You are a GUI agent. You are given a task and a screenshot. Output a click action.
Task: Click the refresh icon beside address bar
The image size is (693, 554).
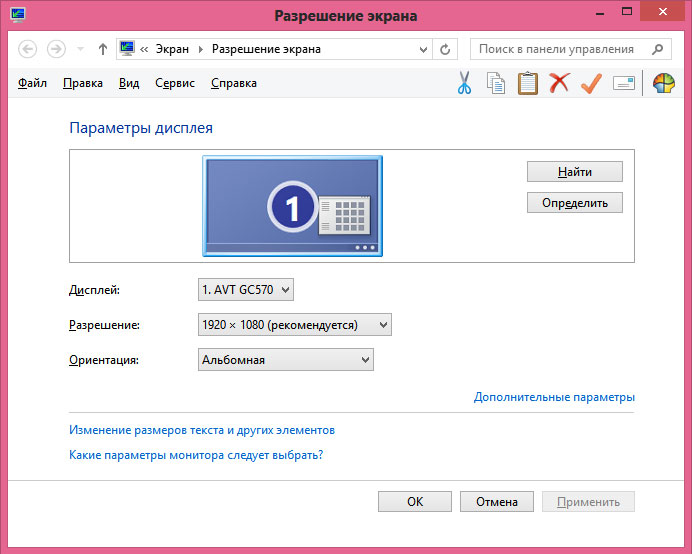445,49
